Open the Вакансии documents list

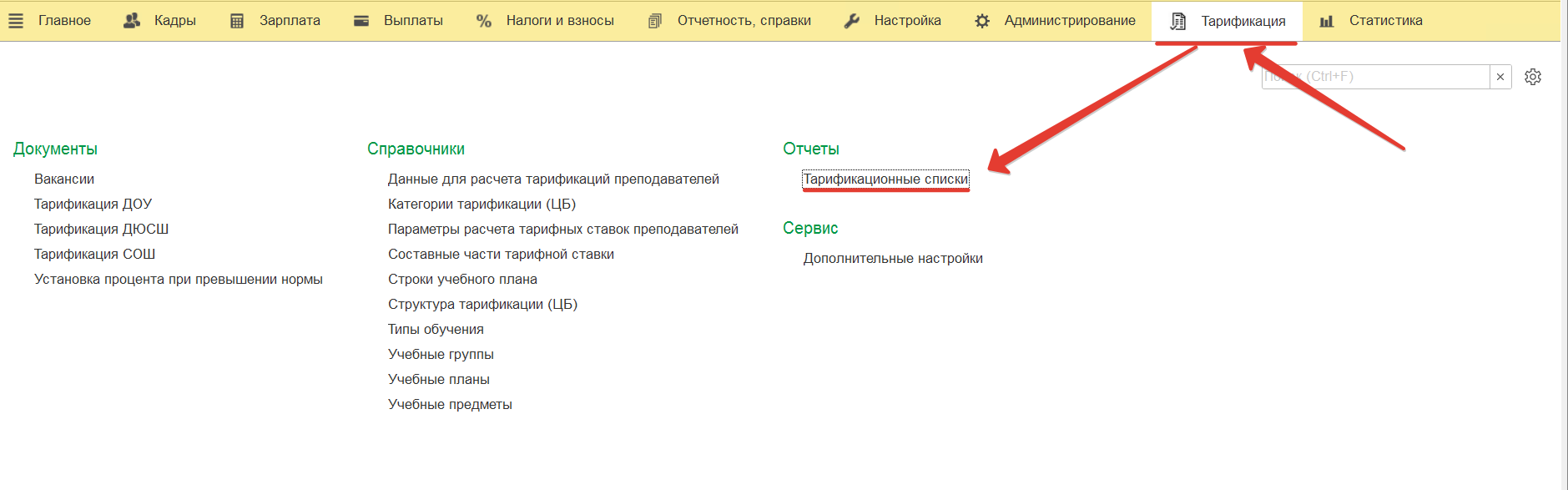[64, 179]
